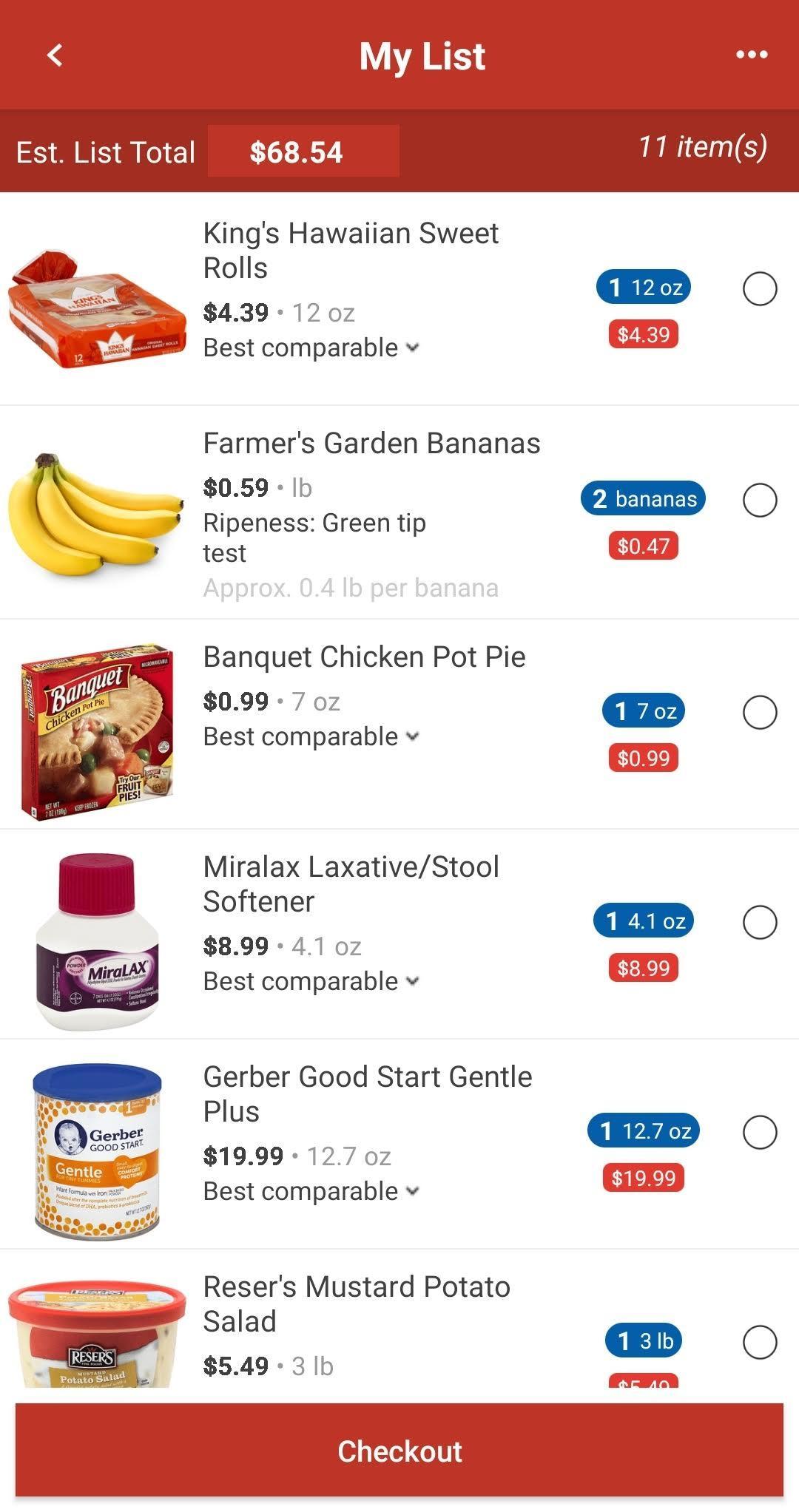Tap the 3 lb quantity badge for potato salad
Screen dimensions: 799x1512
tap(644, 1340)
